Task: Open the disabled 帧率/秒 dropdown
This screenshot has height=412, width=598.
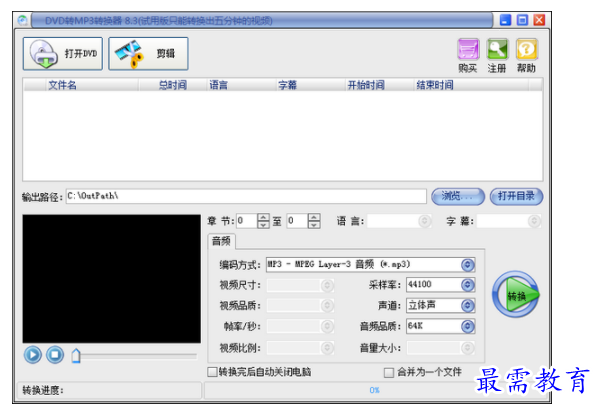Action: pyautogui.click(x=327, y=326)
